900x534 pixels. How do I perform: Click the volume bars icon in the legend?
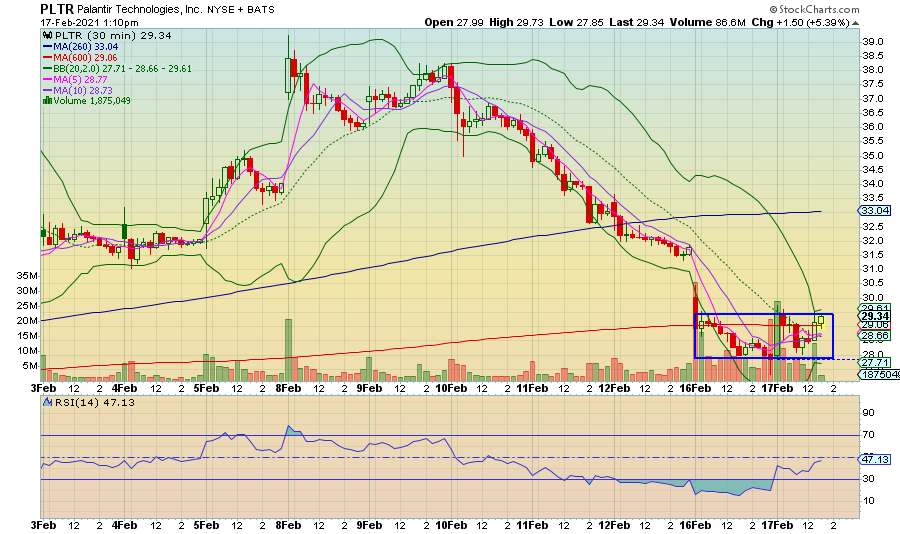coord(48,100)
